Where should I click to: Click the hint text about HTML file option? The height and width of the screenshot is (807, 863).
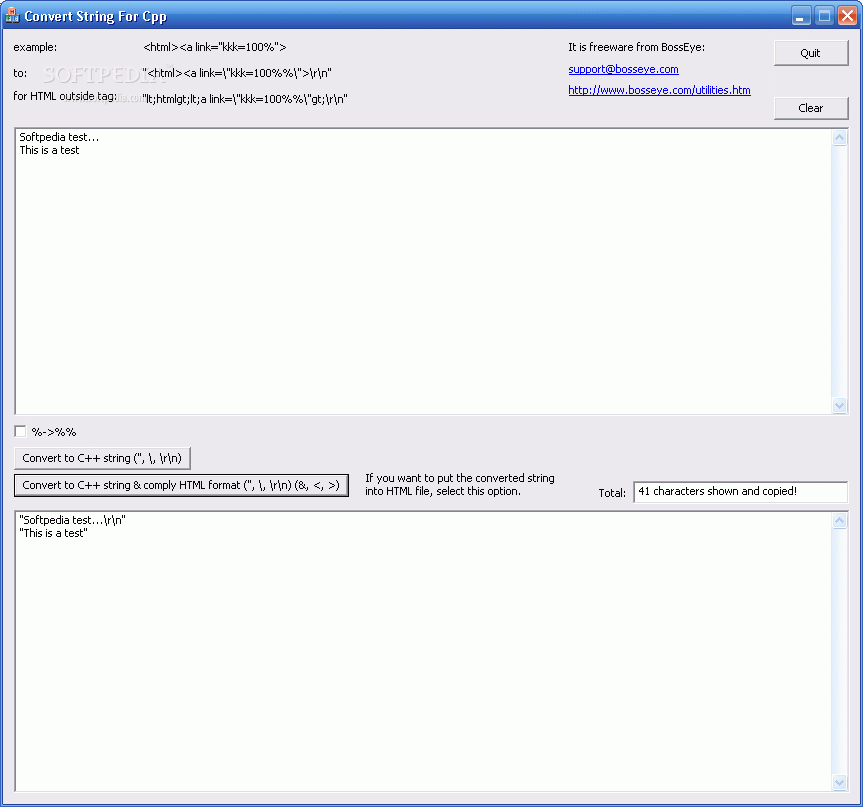460,485
